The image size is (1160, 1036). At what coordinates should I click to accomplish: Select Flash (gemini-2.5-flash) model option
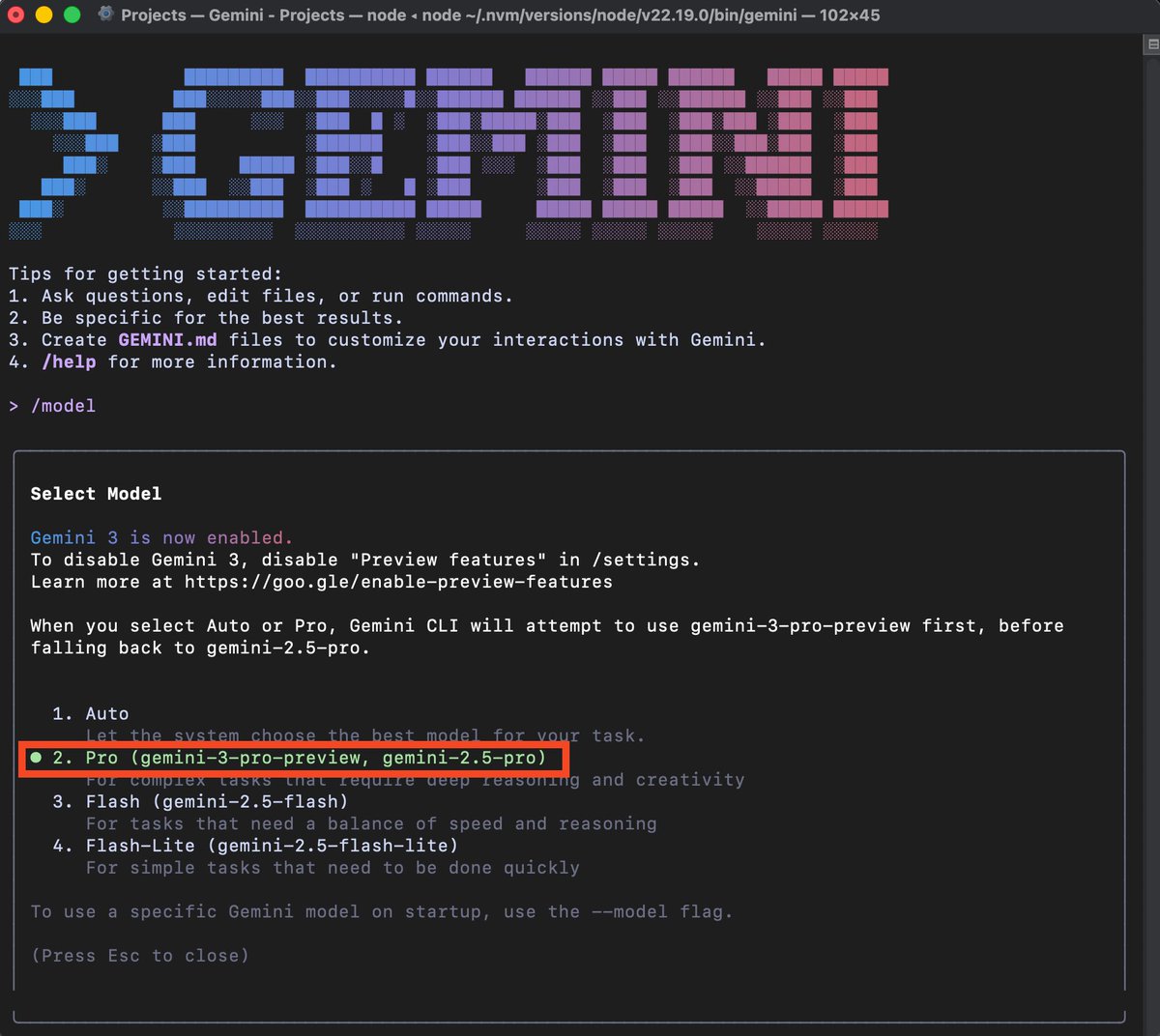tap(200, 801)
